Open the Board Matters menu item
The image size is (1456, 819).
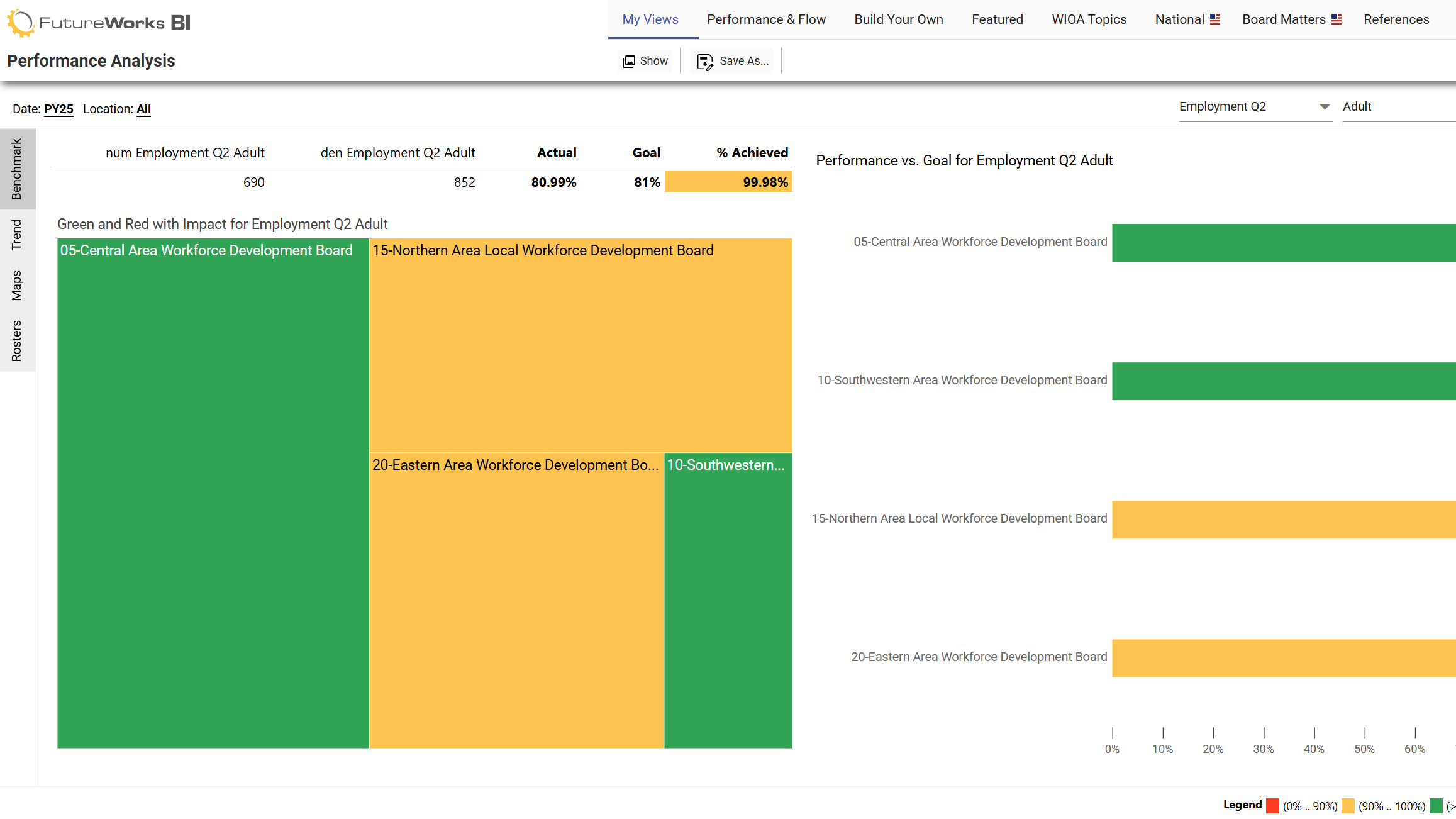[x=1292, y=19]
